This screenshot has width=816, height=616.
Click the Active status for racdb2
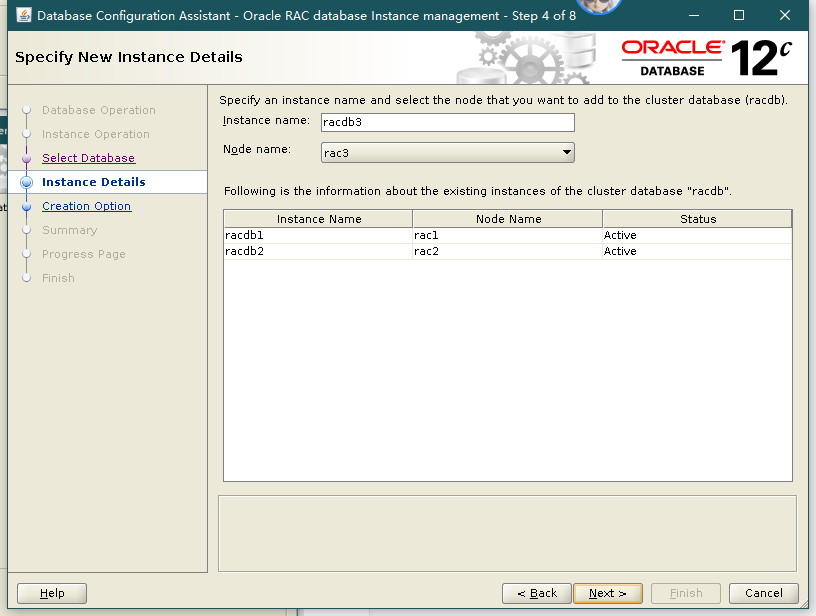coord(697,251)
